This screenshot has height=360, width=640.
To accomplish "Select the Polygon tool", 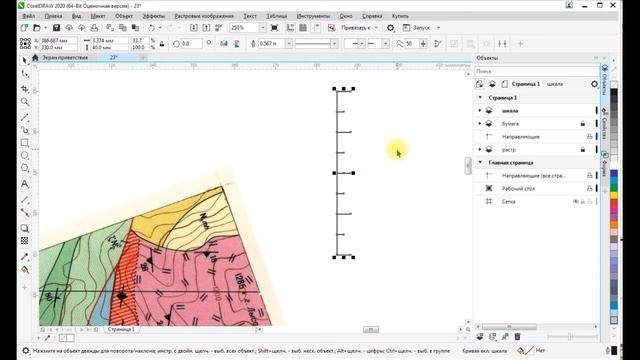I will pyautogui.click(x=25, y=168).
